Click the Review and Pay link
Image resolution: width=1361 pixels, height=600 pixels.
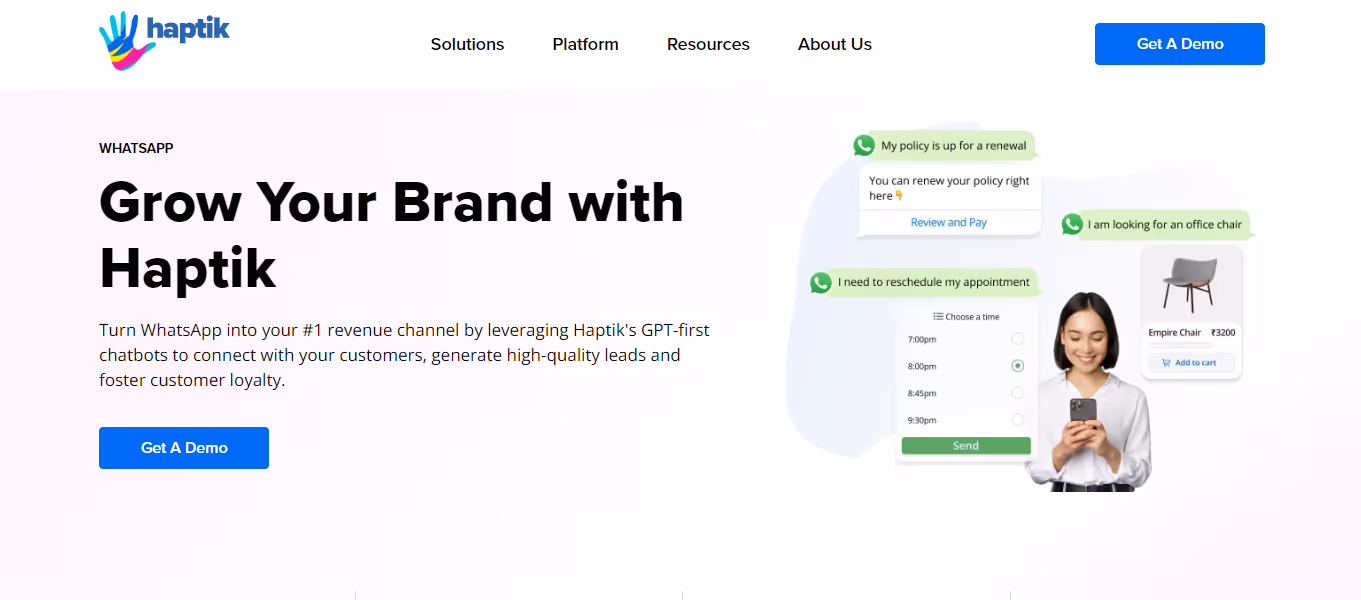(x=948, y=222)
